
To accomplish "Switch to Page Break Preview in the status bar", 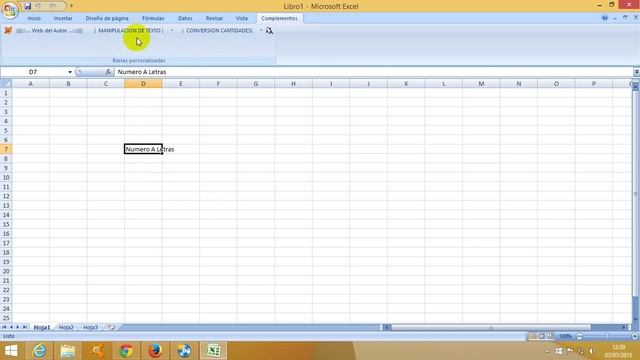I will click(x=550, y=336).
